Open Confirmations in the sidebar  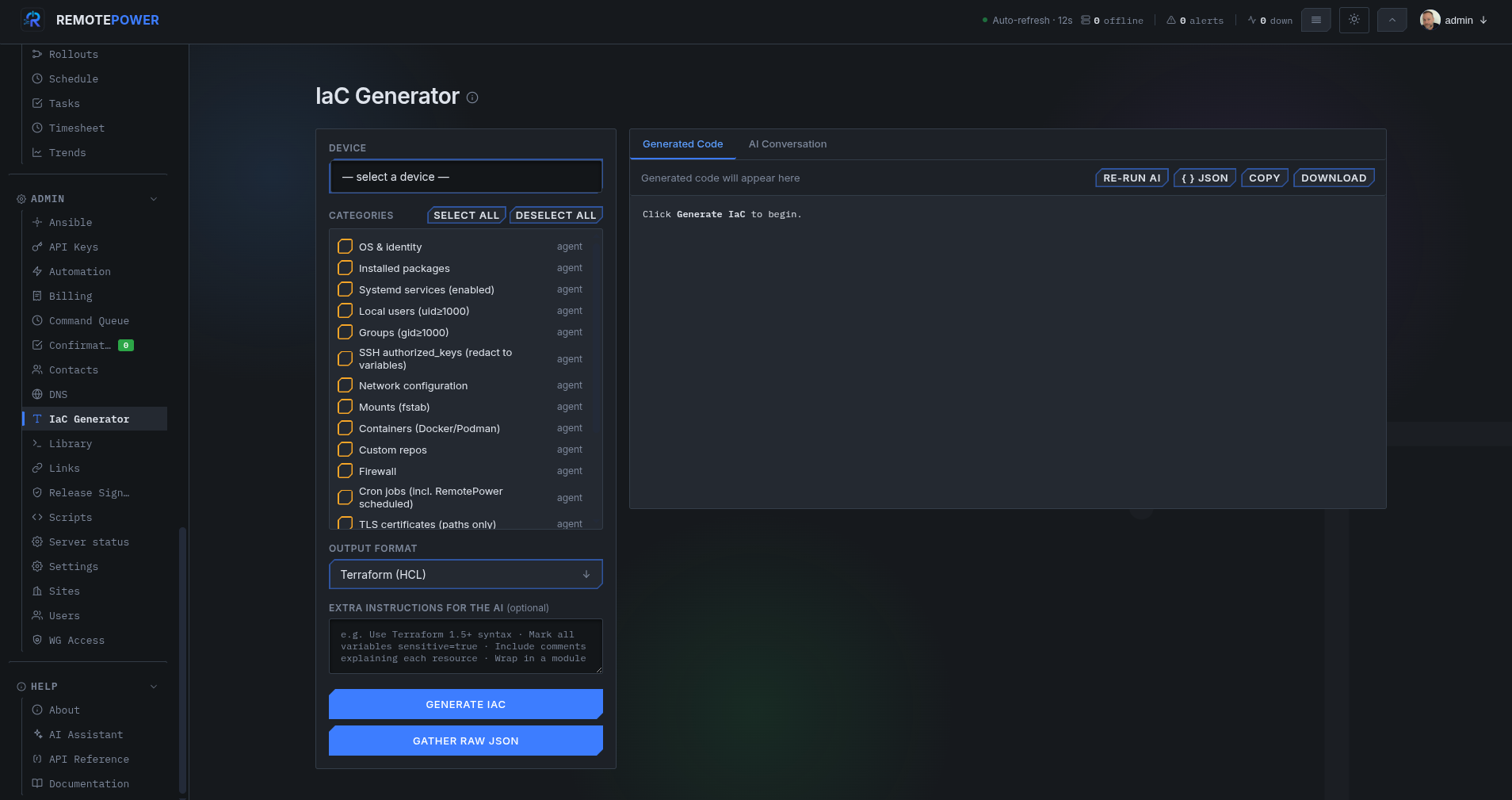click(95, 345)
